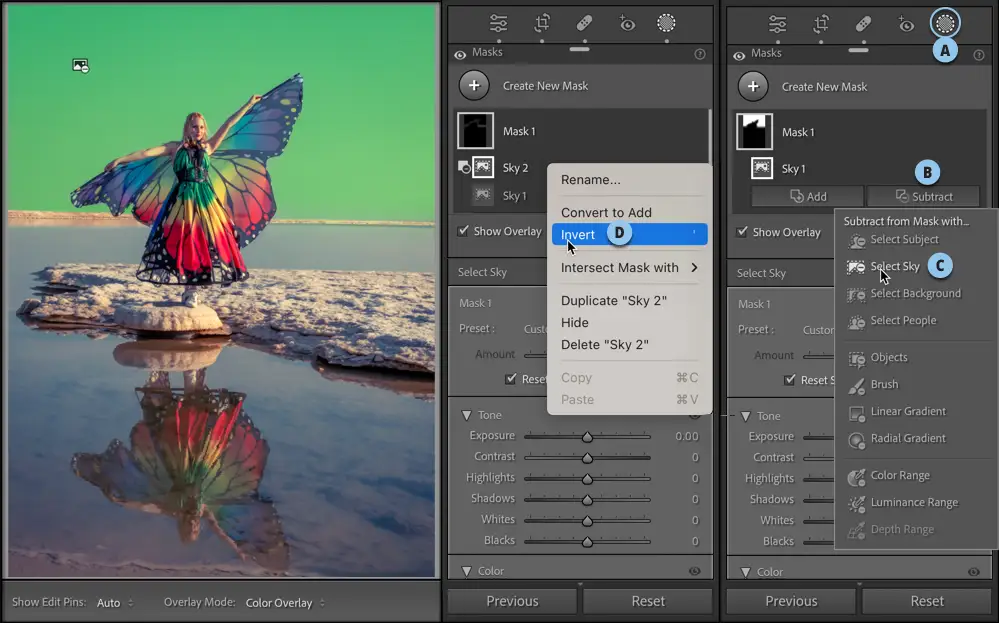Select Healing tool in right panel
Viewport: 999px width, 623px height.
click(863, 24)
